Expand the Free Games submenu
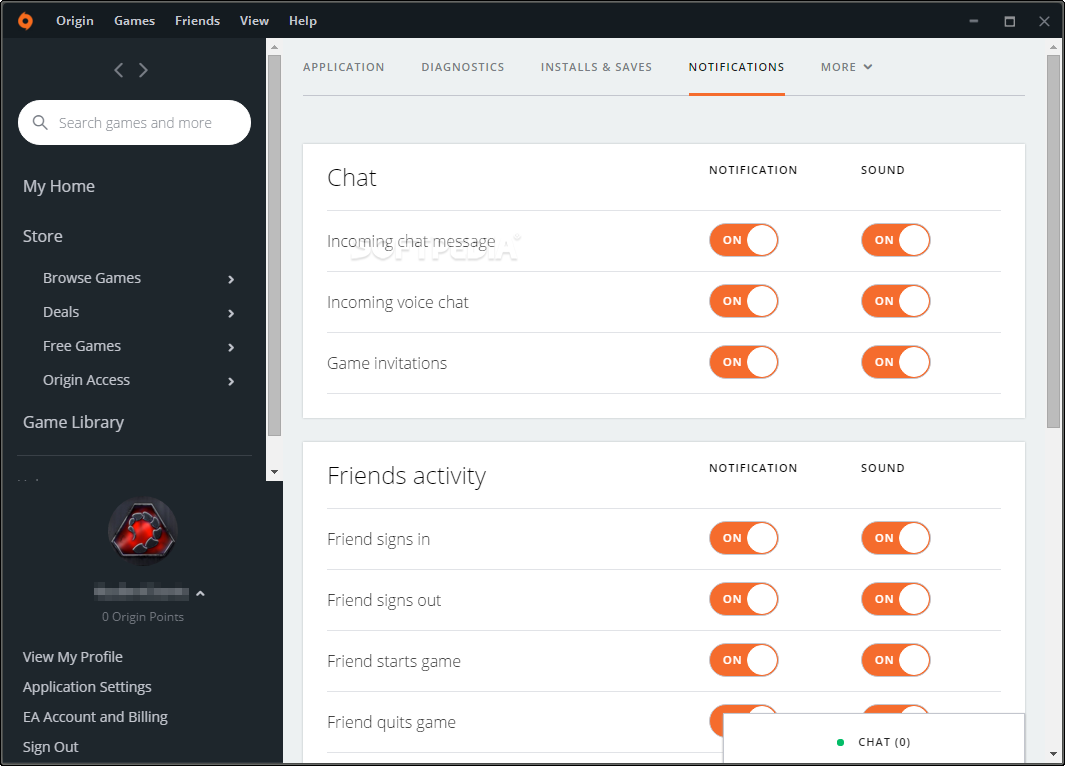 231,347
